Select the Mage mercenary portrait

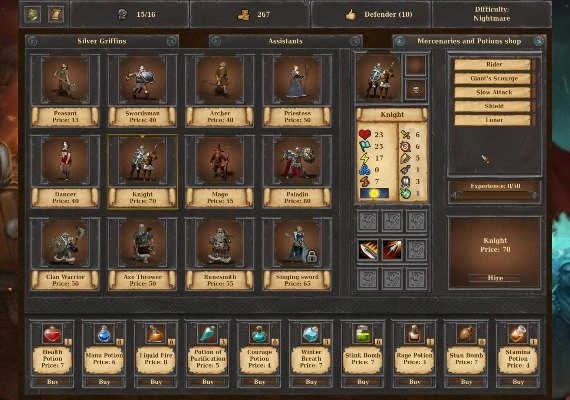pyautogui.click(x=220, y=161)
